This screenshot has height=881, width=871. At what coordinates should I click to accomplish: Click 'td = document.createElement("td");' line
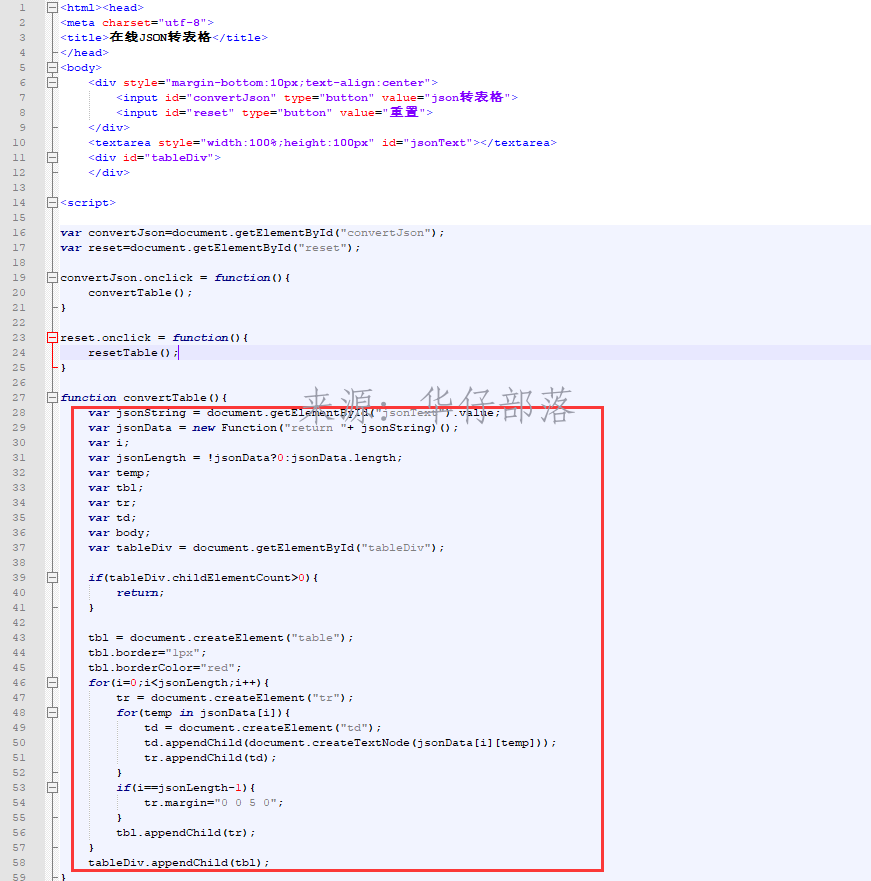[x=263, y=728]
